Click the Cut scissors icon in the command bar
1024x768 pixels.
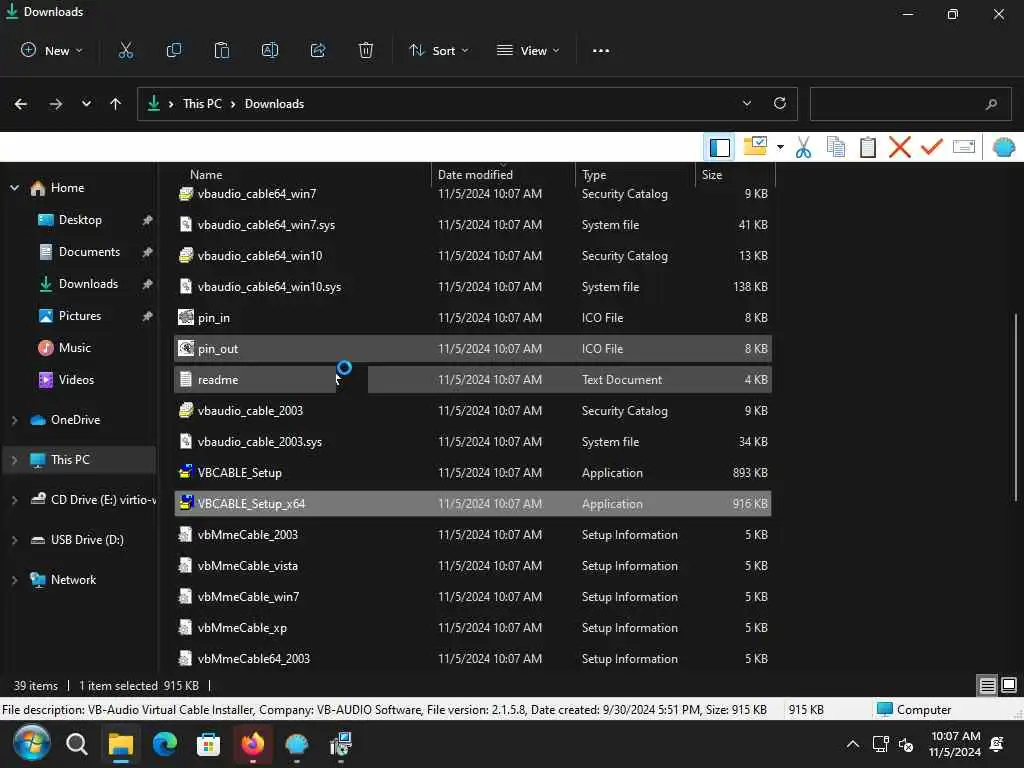point(125,50)
